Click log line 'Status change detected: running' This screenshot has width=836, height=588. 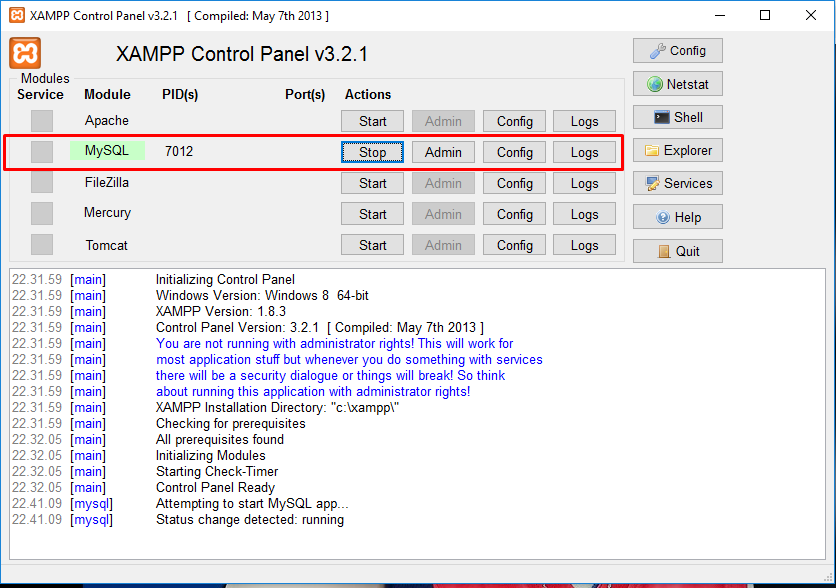point(250,519)
